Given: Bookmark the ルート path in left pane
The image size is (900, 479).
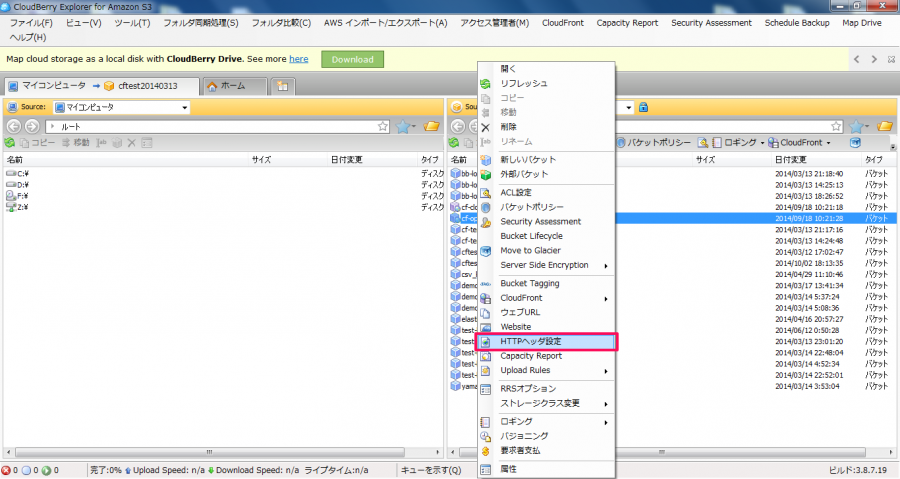Looking at the screenshot, I should [x=383, y=126].
